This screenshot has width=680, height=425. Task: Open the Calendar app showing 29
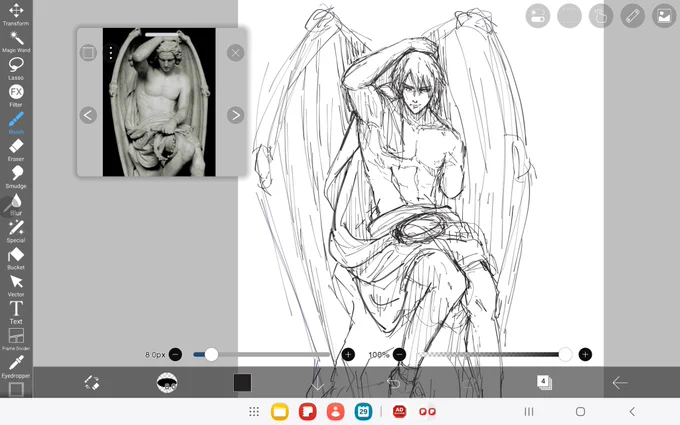363,412
